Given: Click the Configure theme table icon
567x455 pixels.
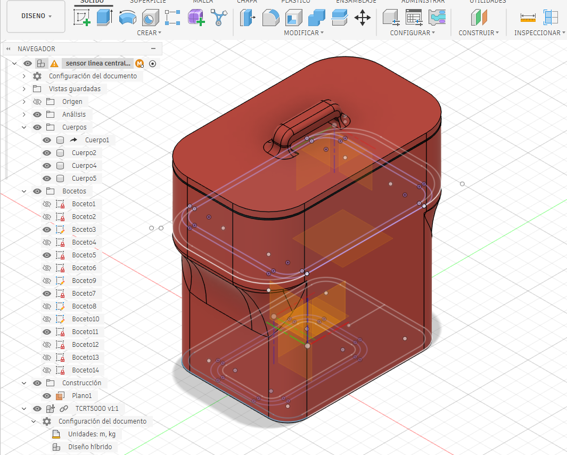Looking at the screenshot, I should tap(437, 17).
